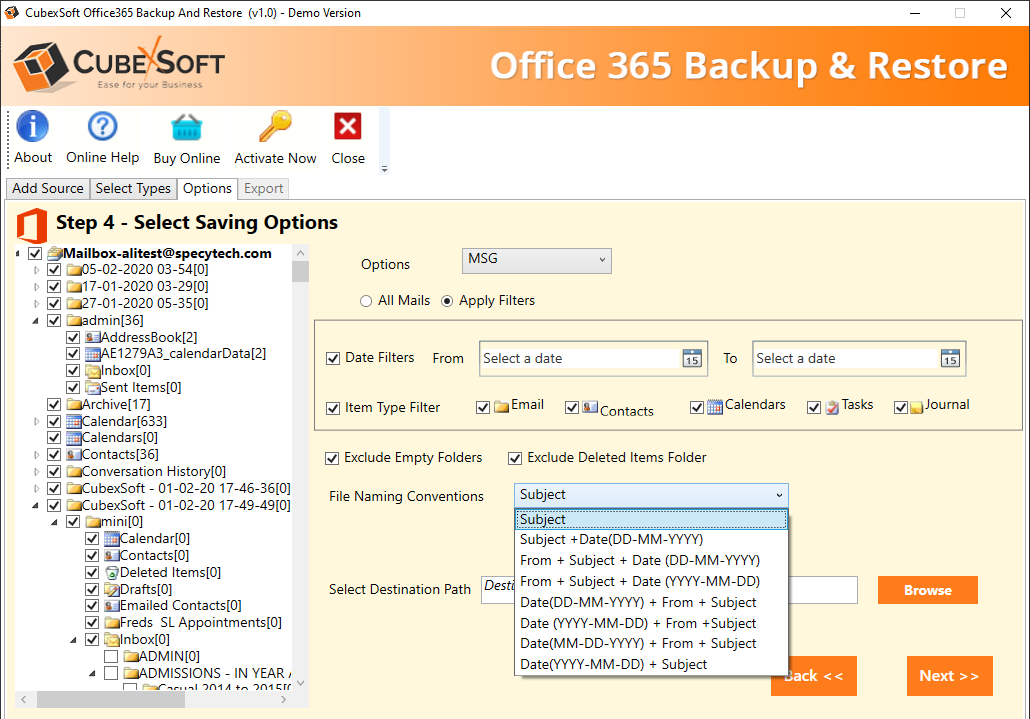Click the Next >> button
This screenshot has width=1030, height=719.
(949, 676)
